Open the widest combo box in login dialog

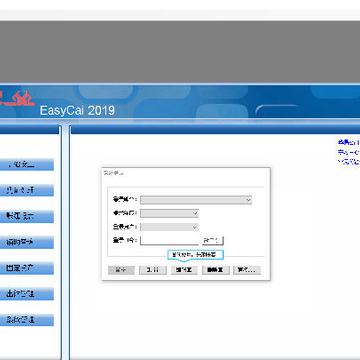pyautogui.click(x=196, y=200)
